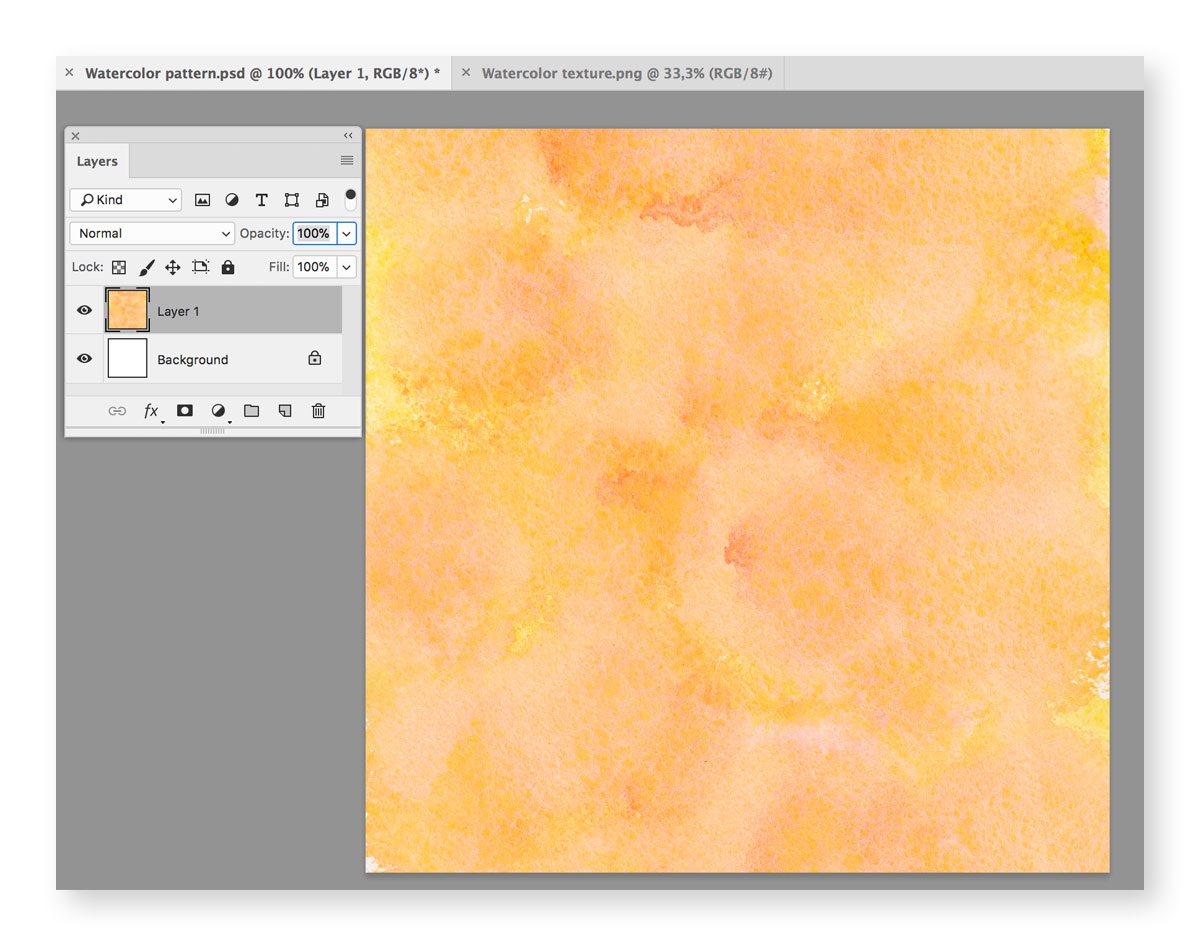
Task: Toggle layer filtering on/off switch
Action: (x=350, y=199)
